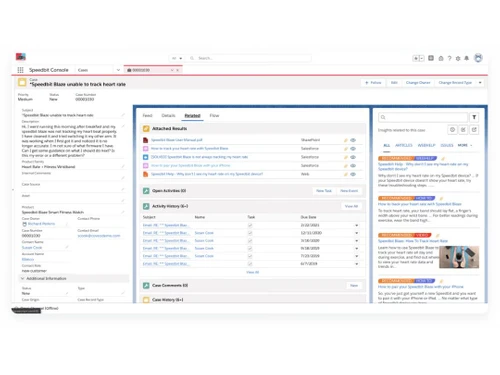The image size is (500, 375).
Task: Open more case actions dropdown arrow
Action: [x=480, y=83]
